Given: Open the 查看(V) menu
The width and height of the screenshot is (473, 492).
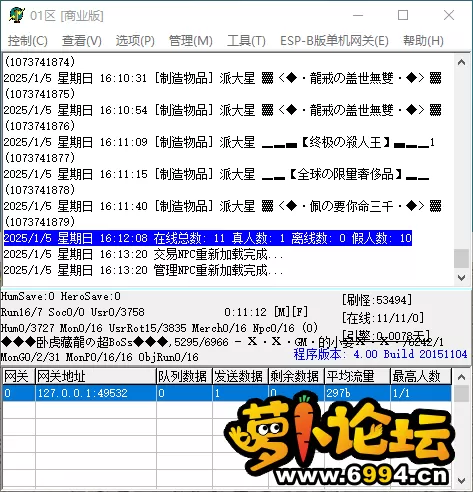Looking at the screenshot, I should (x=82, y=41).
